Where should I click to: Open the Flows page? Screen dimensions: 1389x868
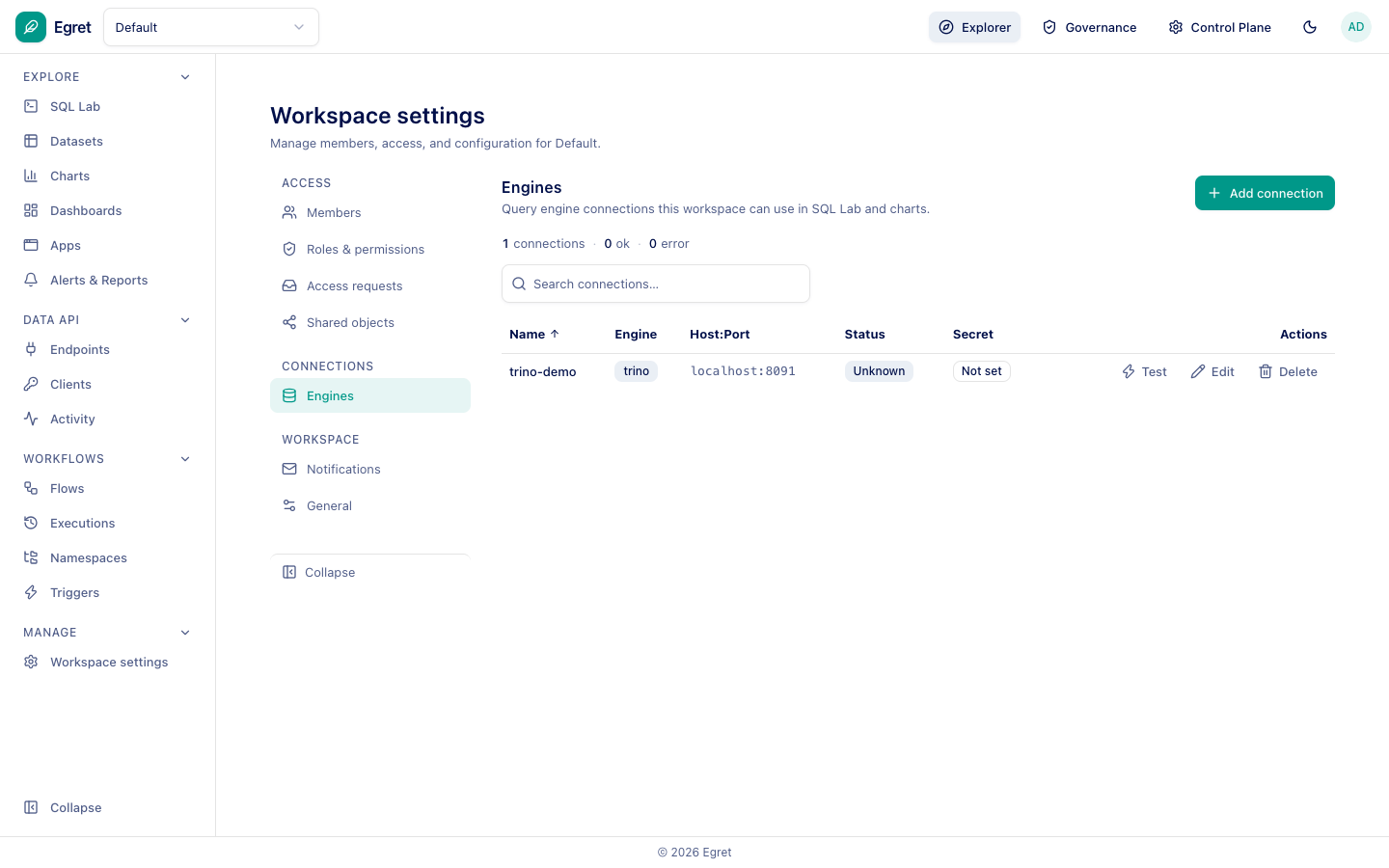107,488
